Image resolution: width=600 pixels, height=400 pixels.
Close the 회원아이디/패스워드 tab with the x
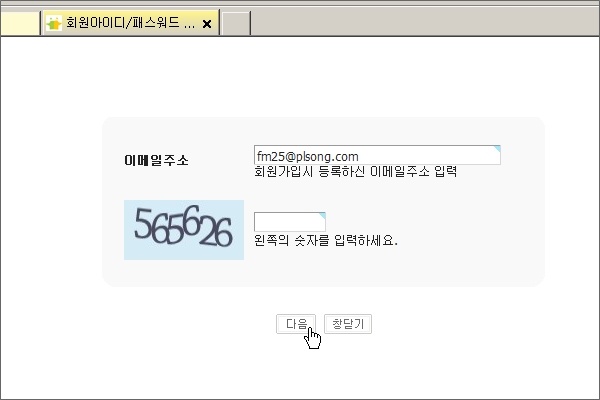(x=207, y=24)
